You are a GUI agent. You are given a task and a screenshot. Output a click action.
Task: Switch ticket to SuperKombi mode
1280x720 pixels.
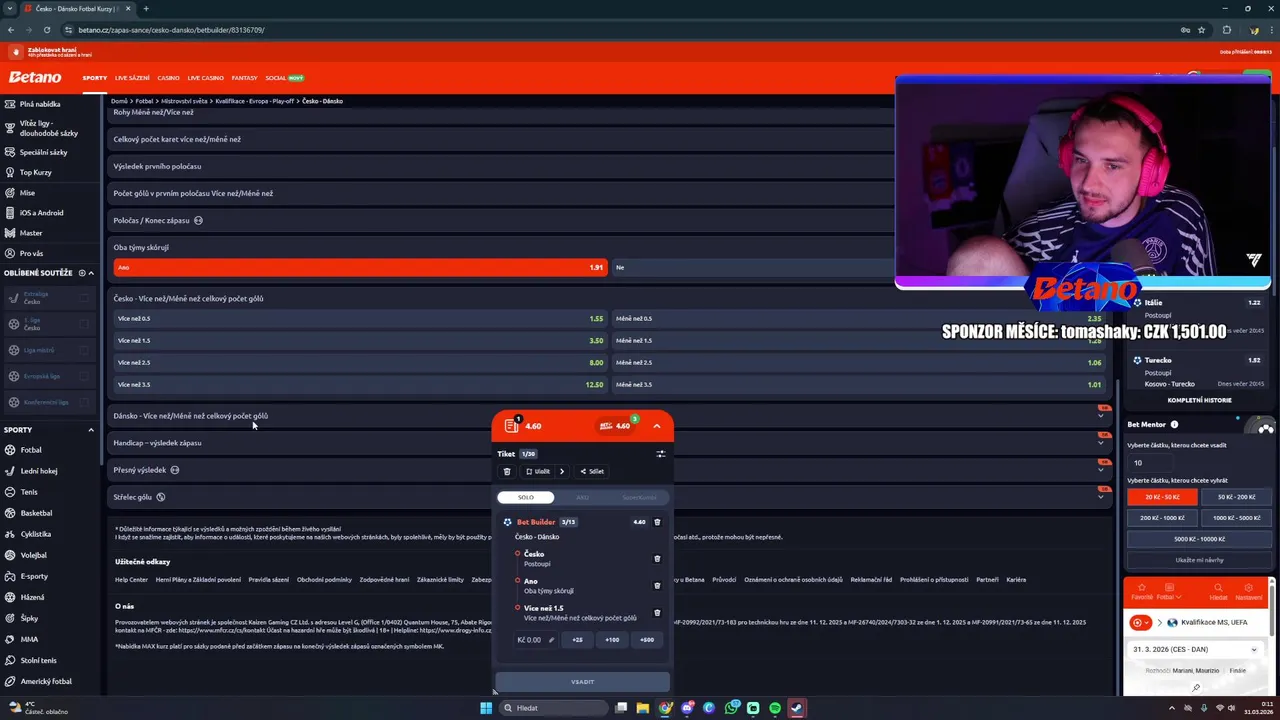click(x=639, y=497)
